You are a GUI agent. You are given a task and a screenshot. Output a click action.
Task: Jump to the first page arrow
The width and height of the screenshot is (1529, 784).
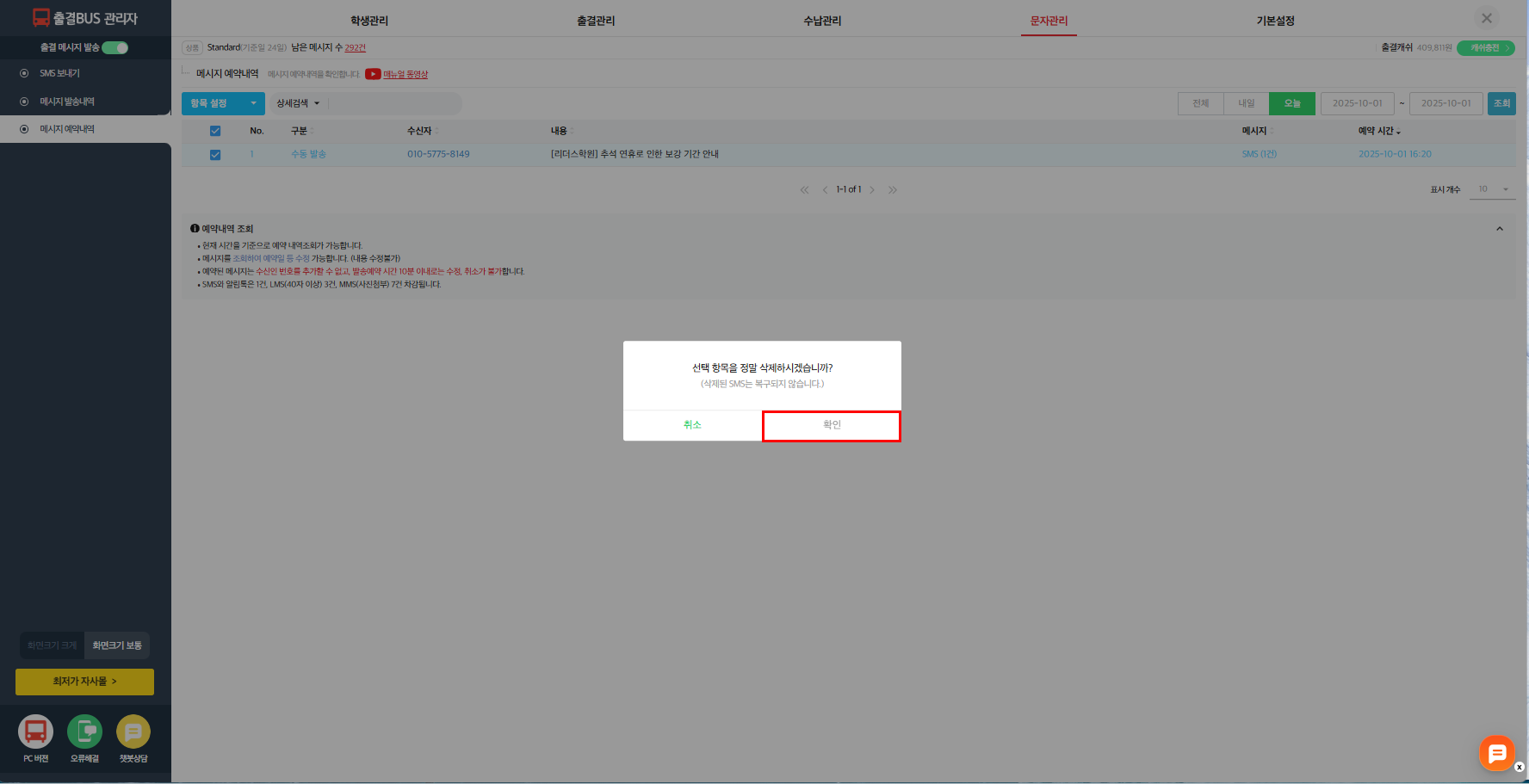[x=804, y=190]
